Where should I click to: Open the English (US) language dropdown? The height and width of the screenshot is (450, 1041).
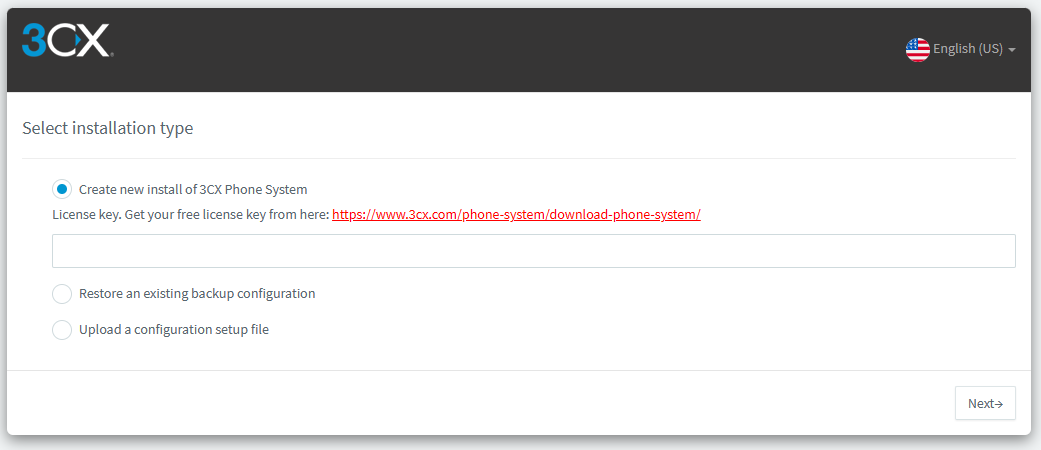click(961, 50)
